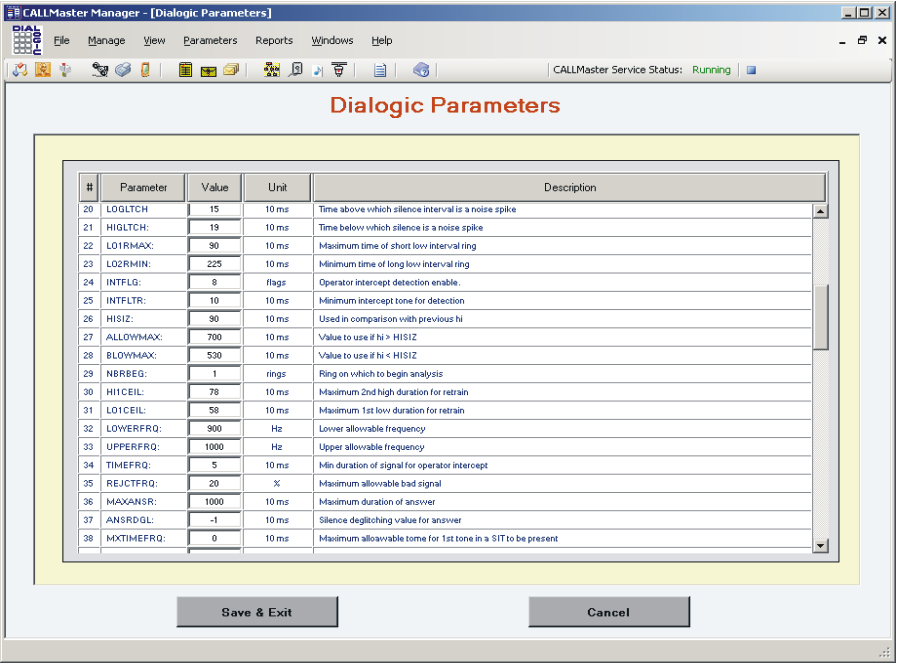Click the 'Operator intercept detection enable.' description
Image resolution: width=897 pixels, height=663 pixels.
[x=390, y=283]
